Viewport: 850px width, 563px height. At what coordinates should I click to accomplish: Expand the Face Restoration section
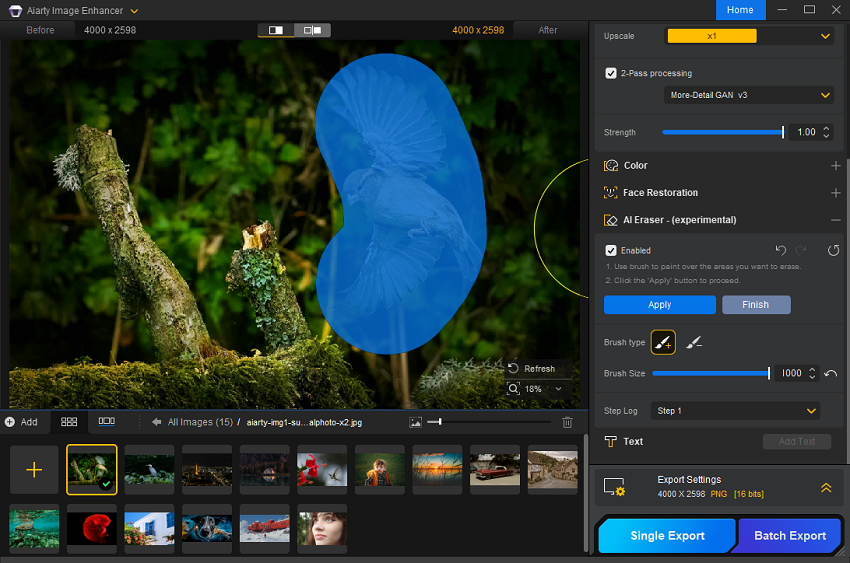(x=835, y=192)
